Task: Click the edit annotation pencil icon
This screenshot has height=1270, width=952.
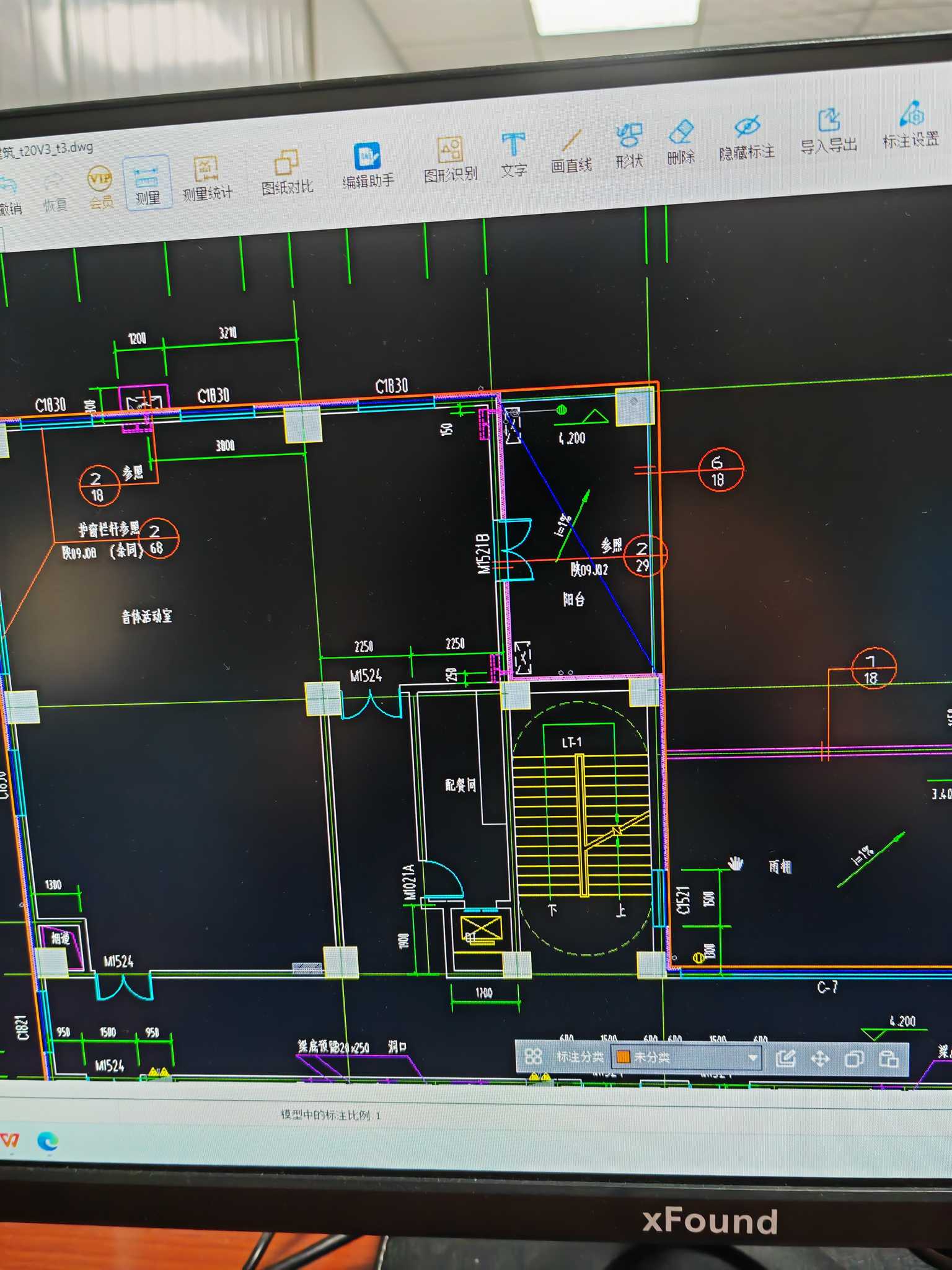Action: click(x=785, y=1058)
